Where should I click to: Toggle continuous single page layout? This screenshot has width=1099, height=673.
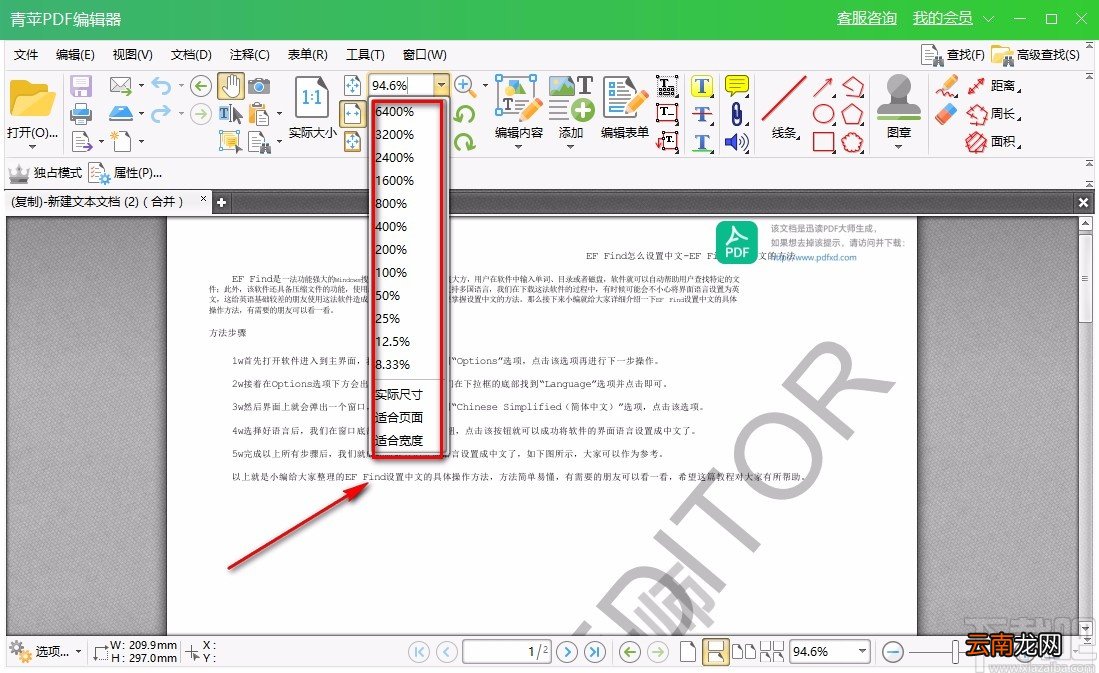click(716, 651)
